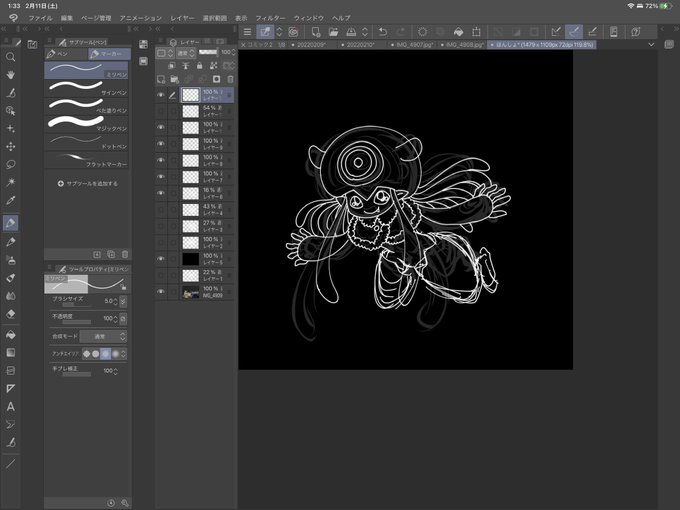This screenshot has height=510, width=680.
Task: Switch to the マーカー sub tool tab
Action: (x=109, y=54)
